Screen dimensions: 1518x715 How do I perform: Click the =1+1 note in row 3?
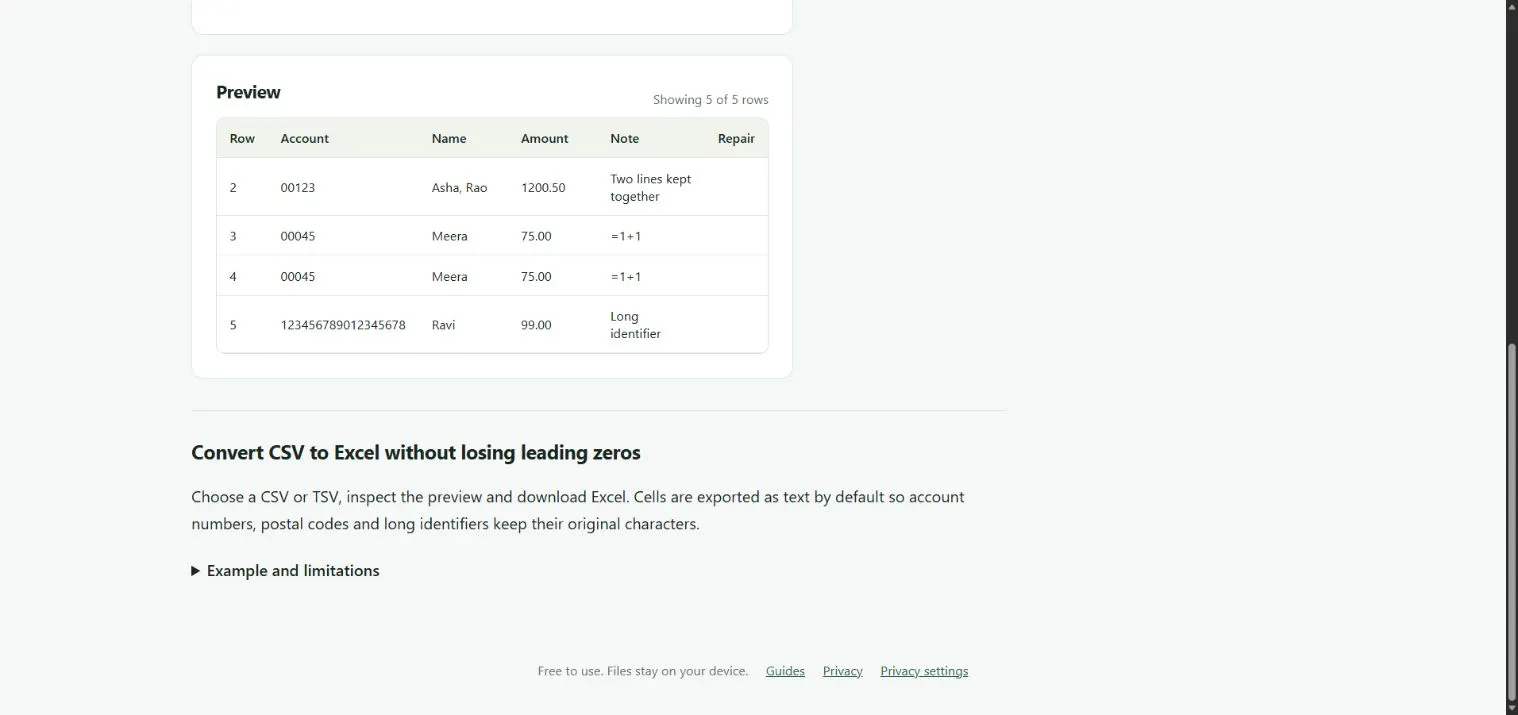coord(626,237)
